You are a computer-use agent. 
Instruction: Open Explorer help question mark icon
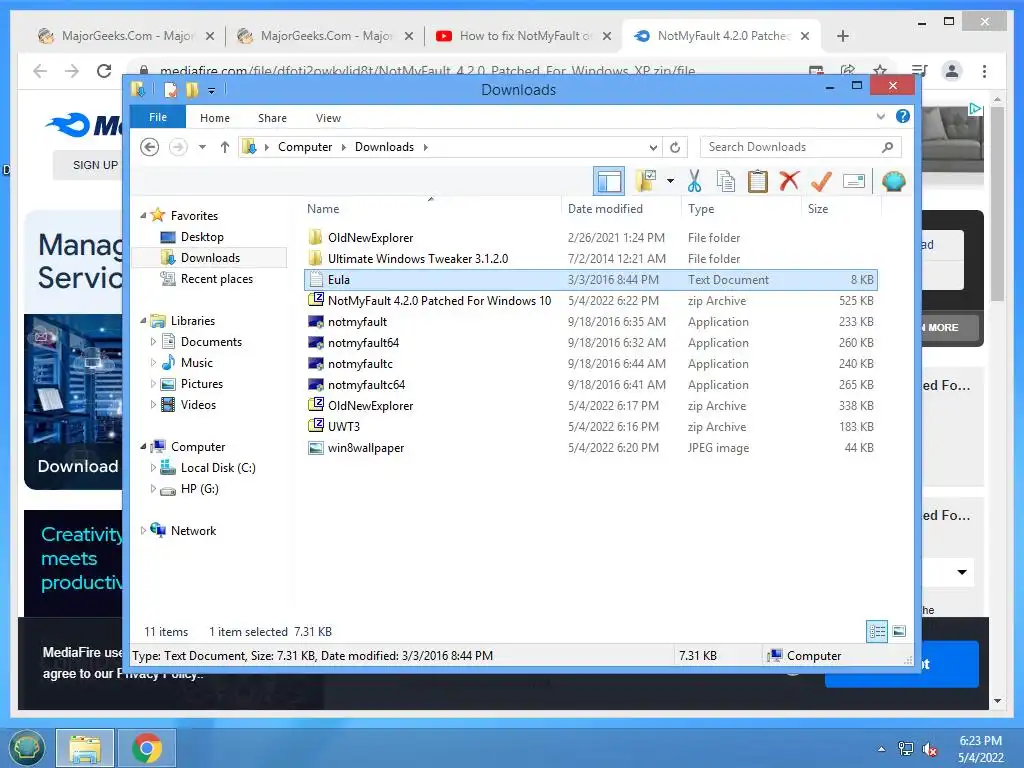(x=903, y=116)
